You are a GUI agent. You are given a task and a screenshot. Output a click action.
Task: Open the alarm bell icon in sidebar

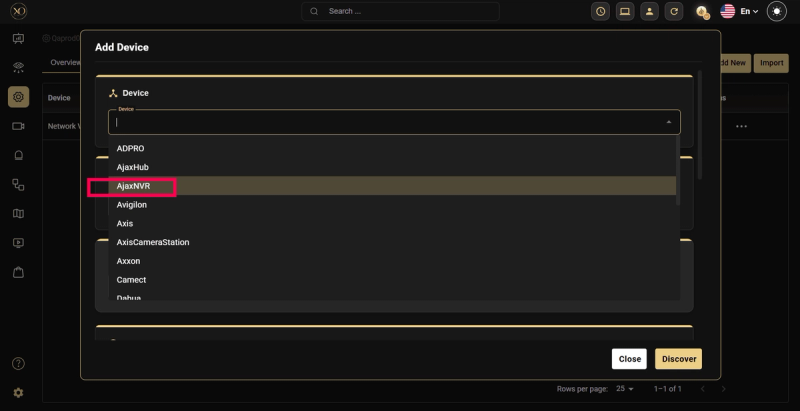click(18, 156)
